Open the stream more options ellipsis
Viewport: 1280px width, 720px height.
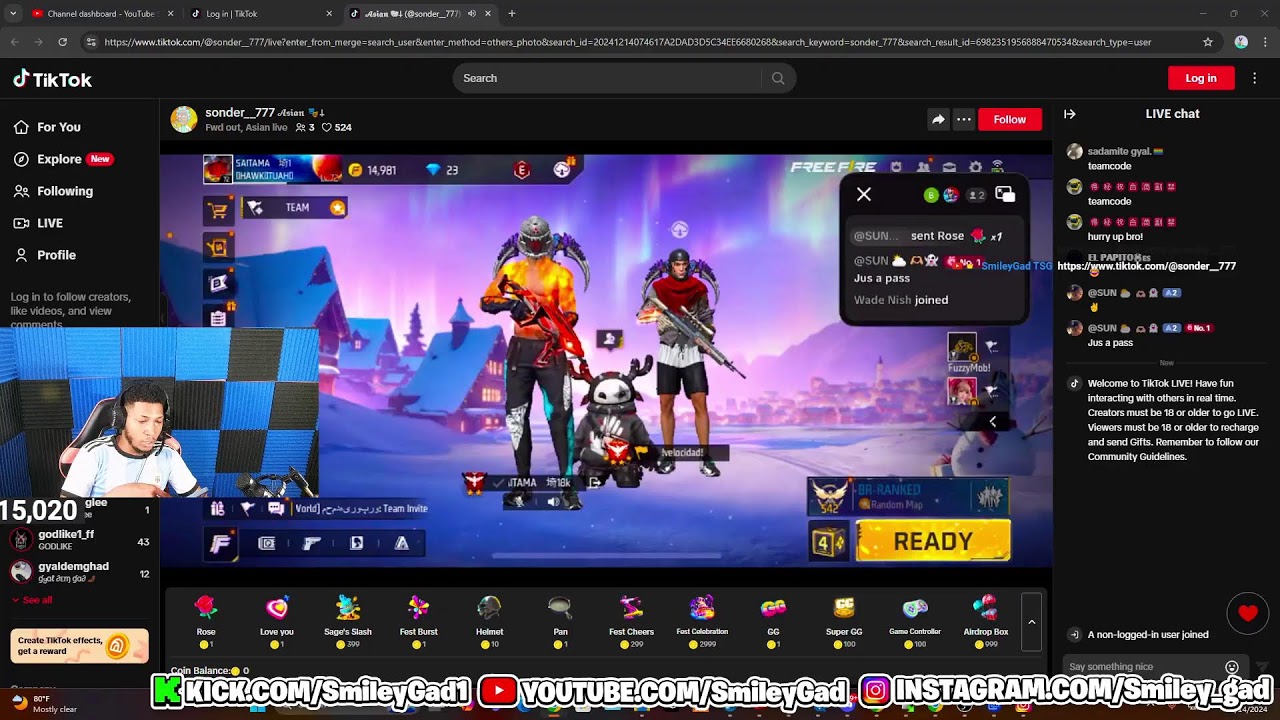pos(964,119)
